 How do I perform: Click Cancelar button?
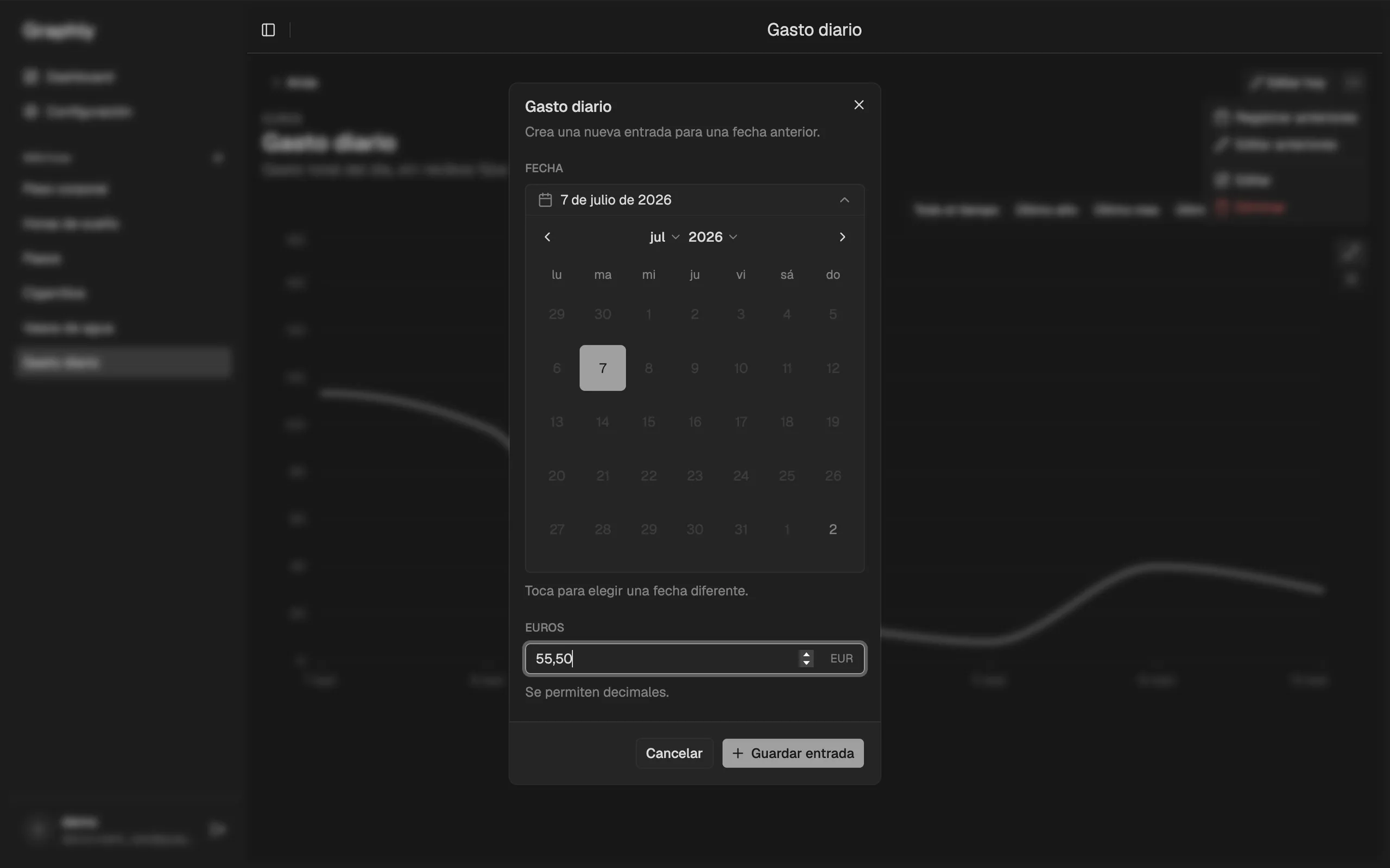(x=674, y=753)
